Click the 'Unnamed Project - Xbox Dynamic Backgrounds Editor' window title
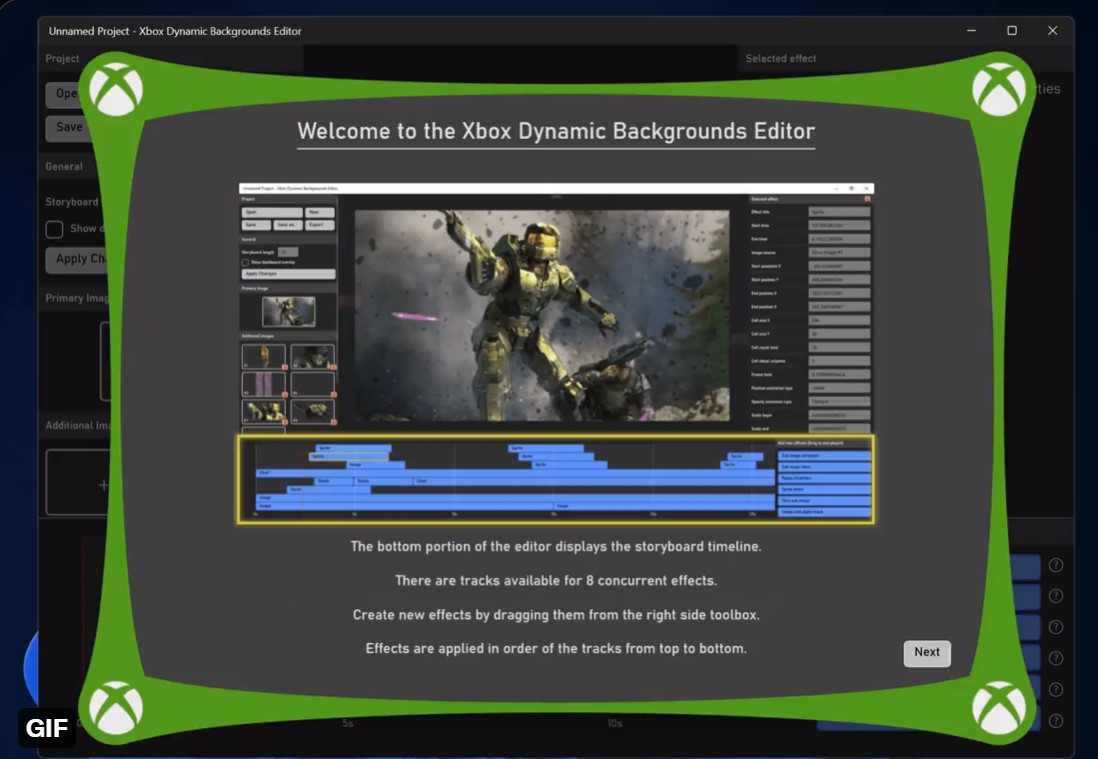Viewport: 1098px width, 759px height. coord(175,32)
